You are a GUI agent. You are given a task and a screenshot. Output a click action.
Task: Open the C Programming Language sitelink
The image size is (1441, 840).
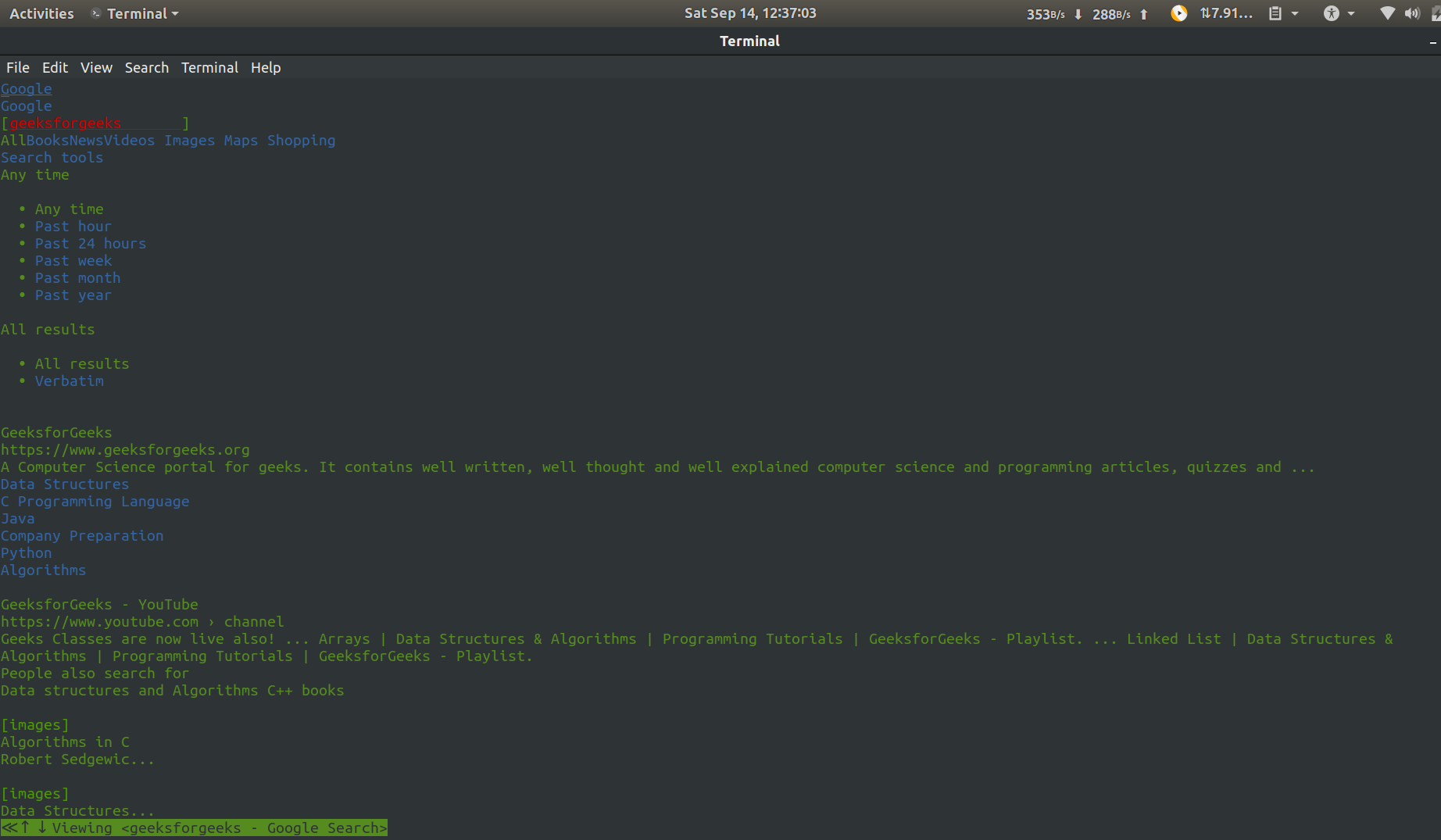tap(95, 502)
